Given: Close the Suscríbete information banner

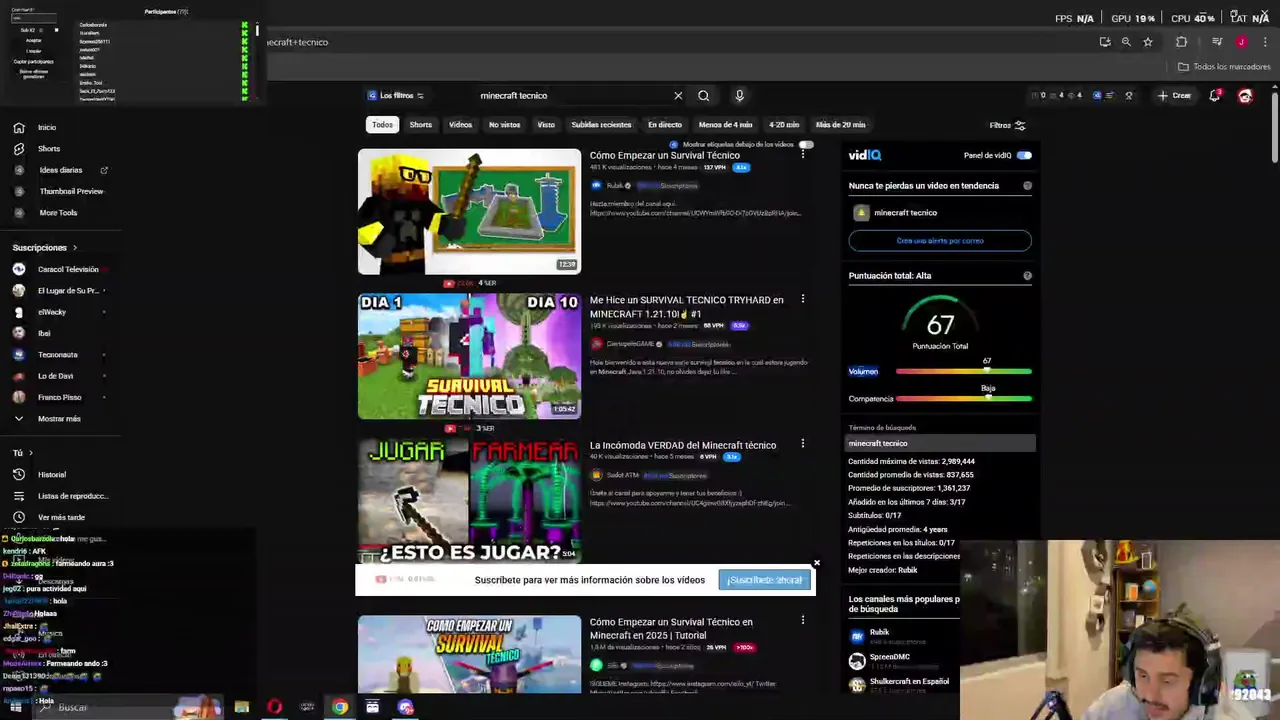Looking at the screenshot, I should click(816, 563).
